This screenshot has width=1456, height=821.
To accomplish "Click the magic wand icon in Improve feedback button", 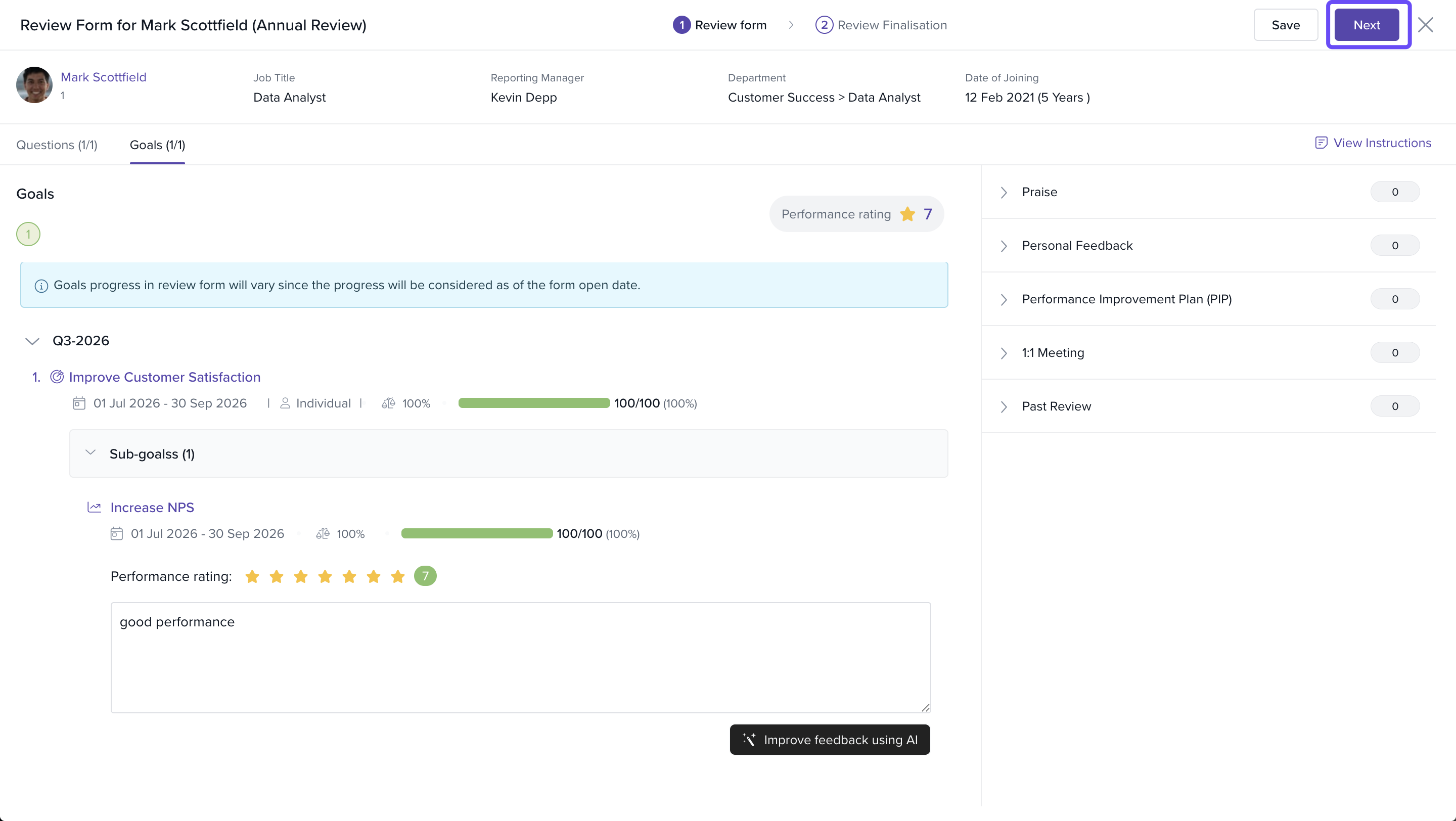I will 749,740.
